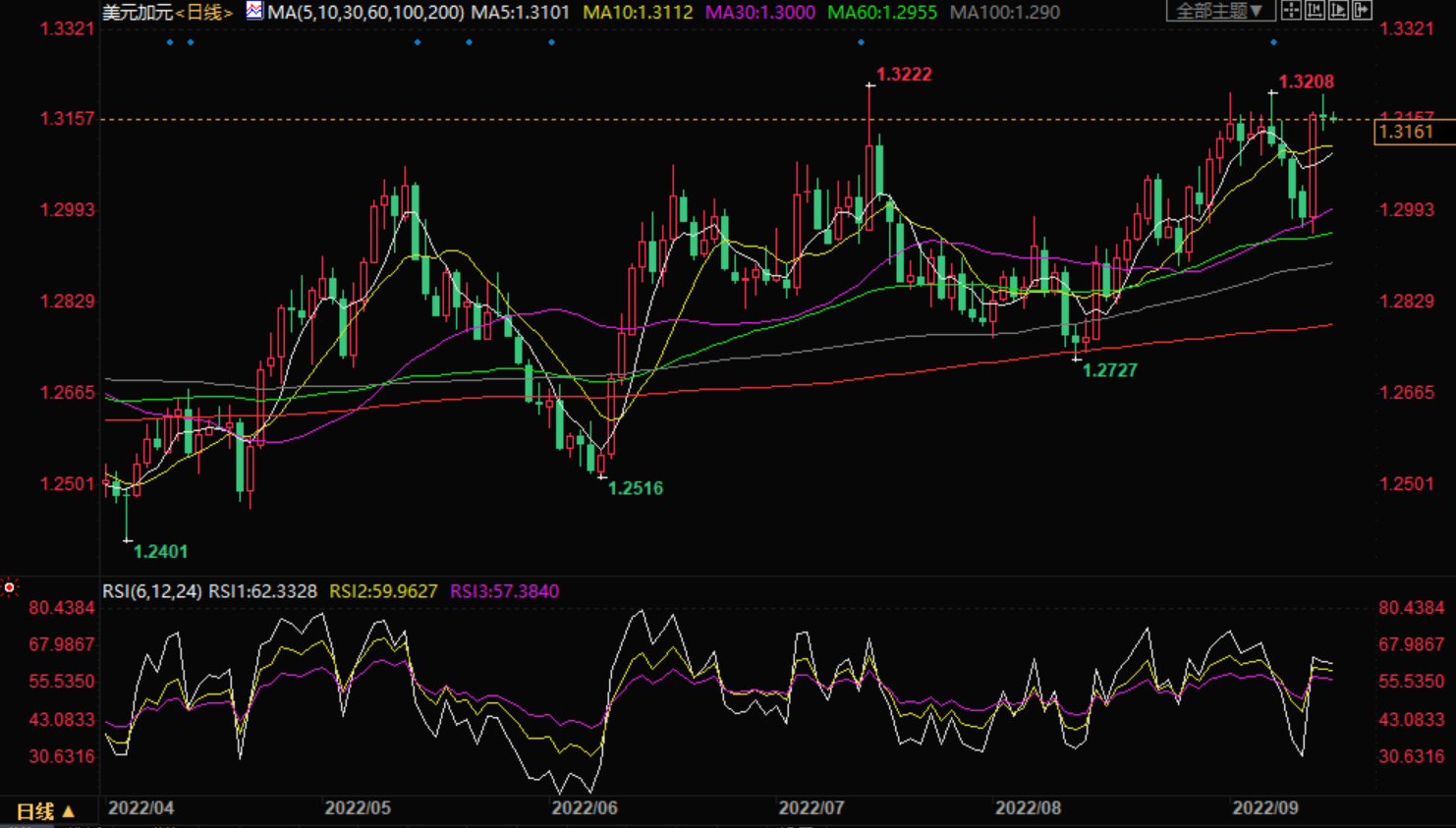The width and height of the screenshot is (1456, 828).
Task: Click the 1.2516 low price marker
Action: (635, 488)
